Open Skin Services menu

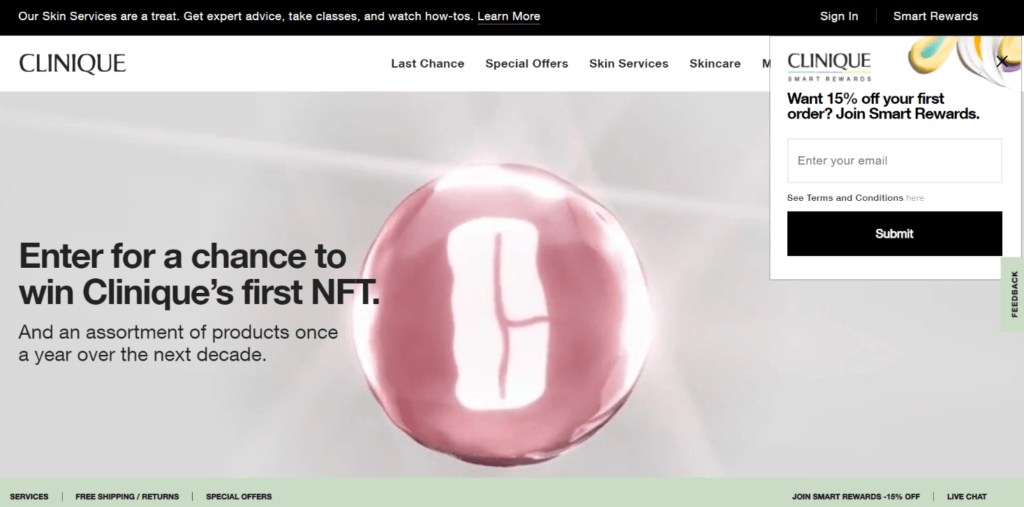(628, 63)
